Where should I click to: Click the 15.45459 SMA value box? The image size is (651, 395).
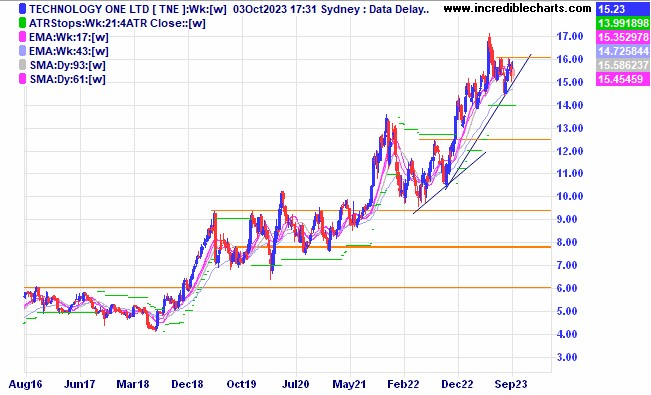coord(623,79)
